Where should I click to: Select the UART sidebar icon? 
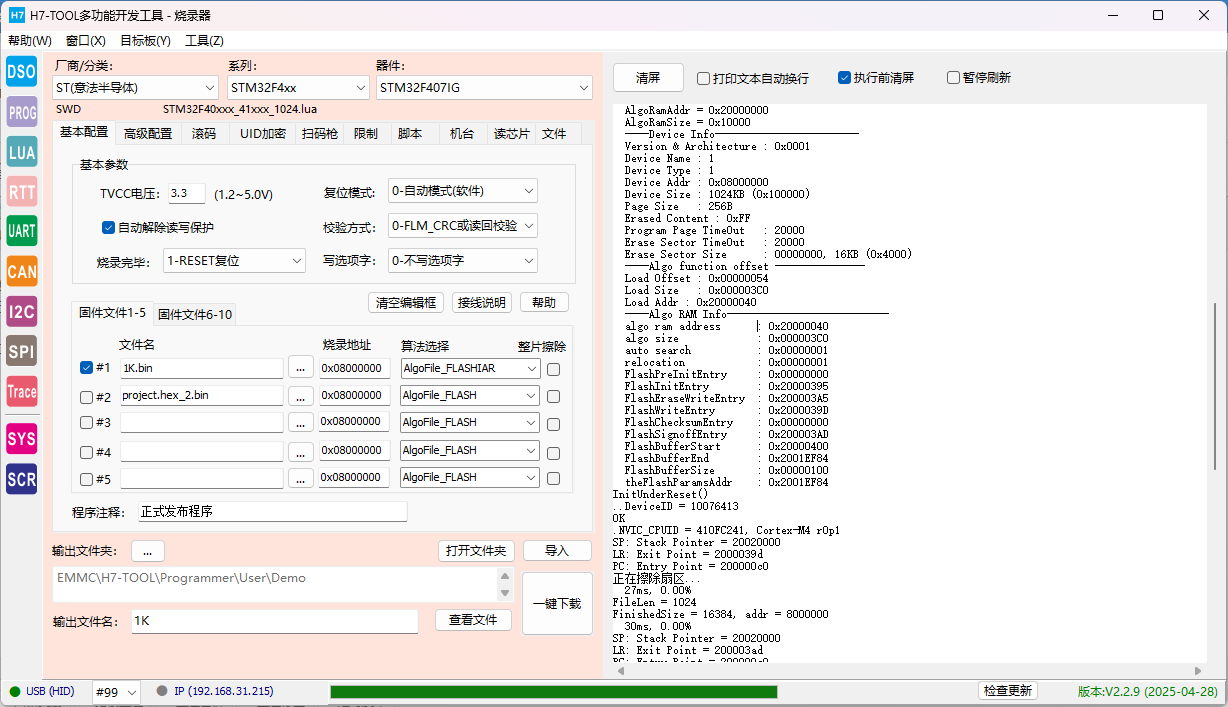[x=22, y=231]
